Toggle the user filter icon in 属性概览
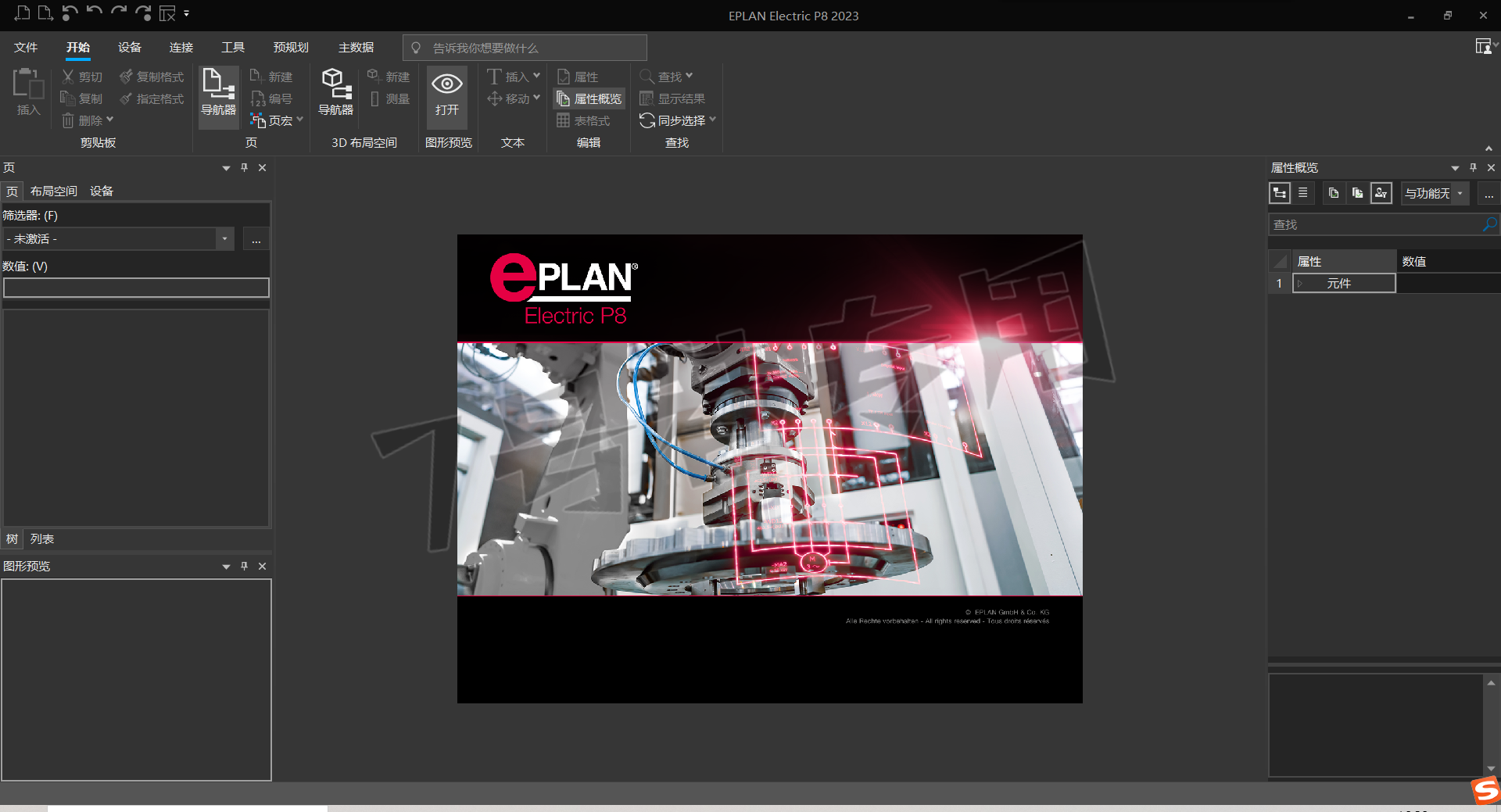Screen dimensions: 1501x812 1381,193
